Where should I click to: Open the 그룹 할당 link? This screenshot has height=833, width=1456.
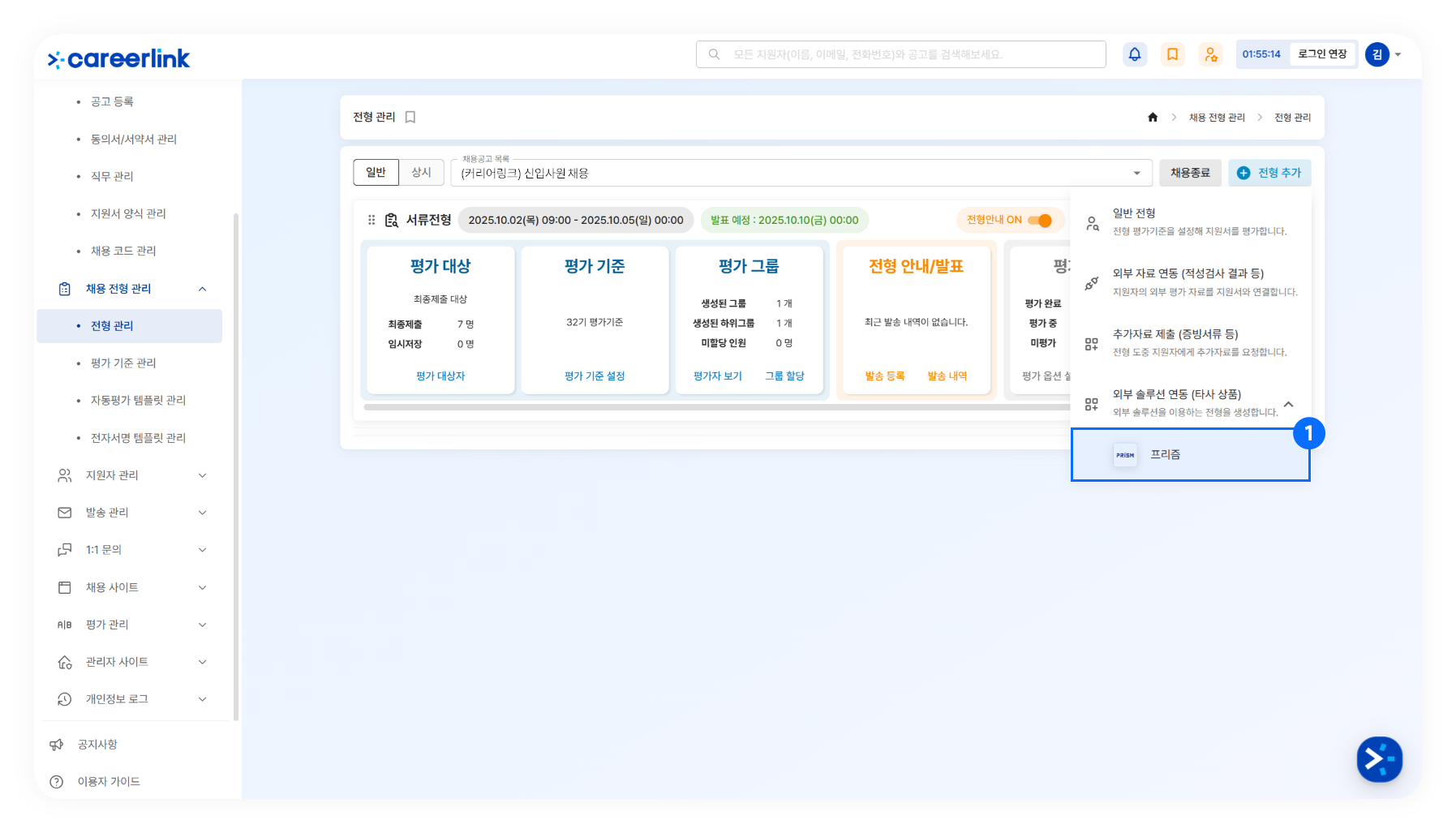pos(784,376)
